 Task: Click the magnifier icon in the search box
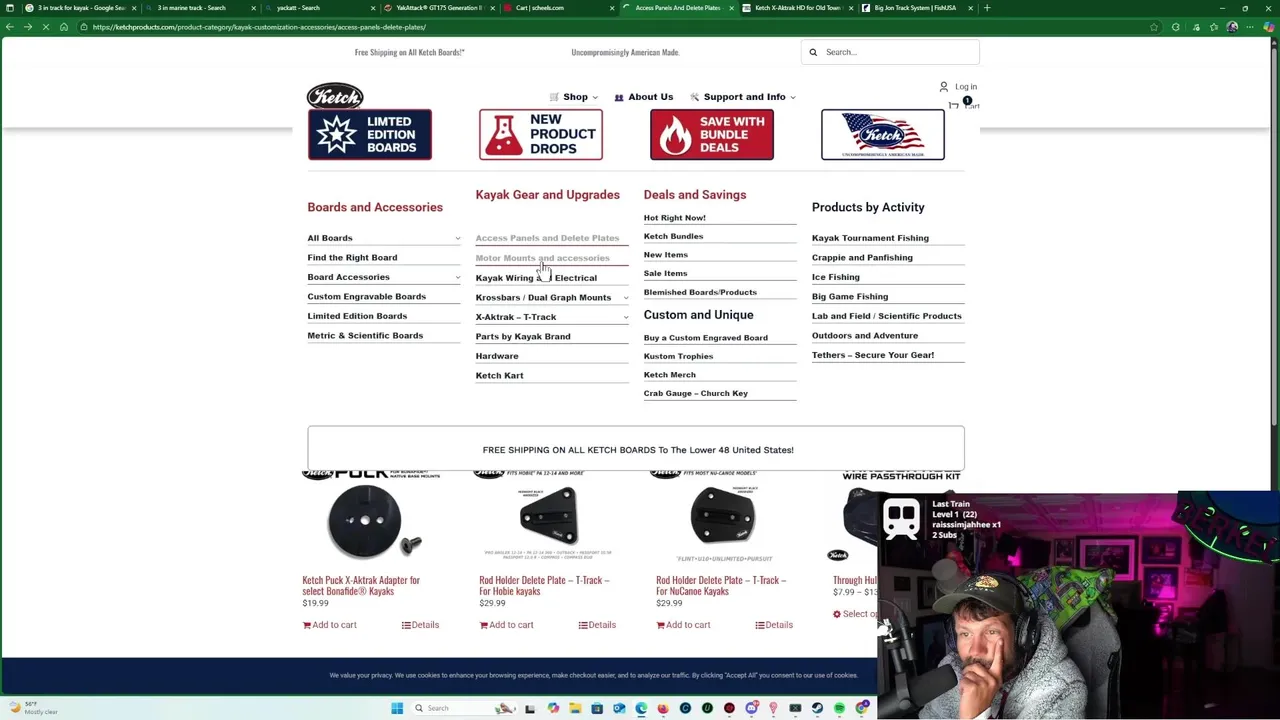tap(813, 52)
